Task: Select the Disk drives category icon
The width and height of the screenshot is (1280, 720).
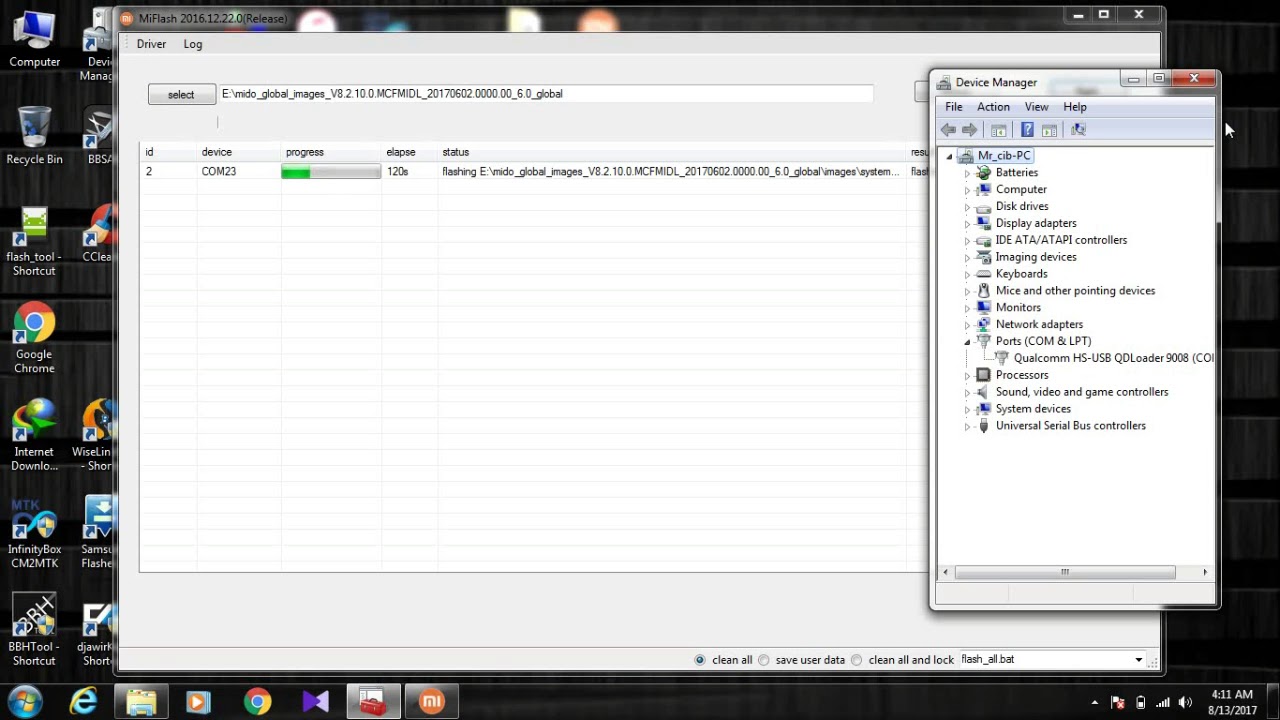Action: [x=984, y=207]
